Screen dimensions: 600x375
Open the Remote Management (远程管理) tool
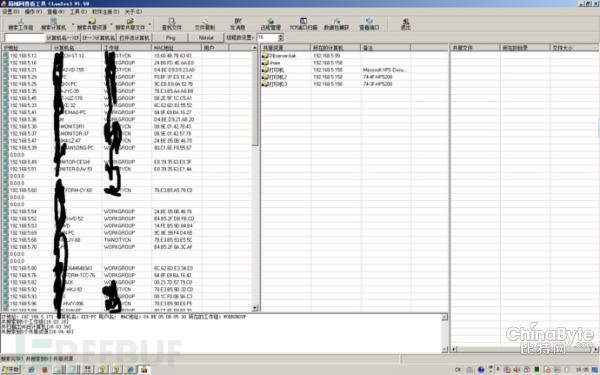pyautogui.click(x=271, y=24)
